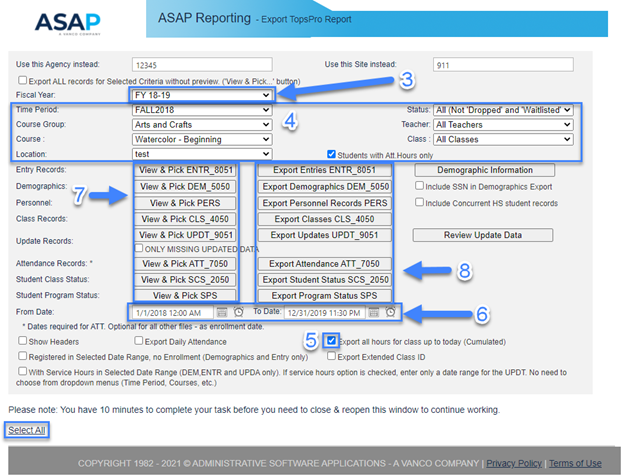Click Export Updates UPDT_9051 button

pyautogui.click(x=324, y=235)
